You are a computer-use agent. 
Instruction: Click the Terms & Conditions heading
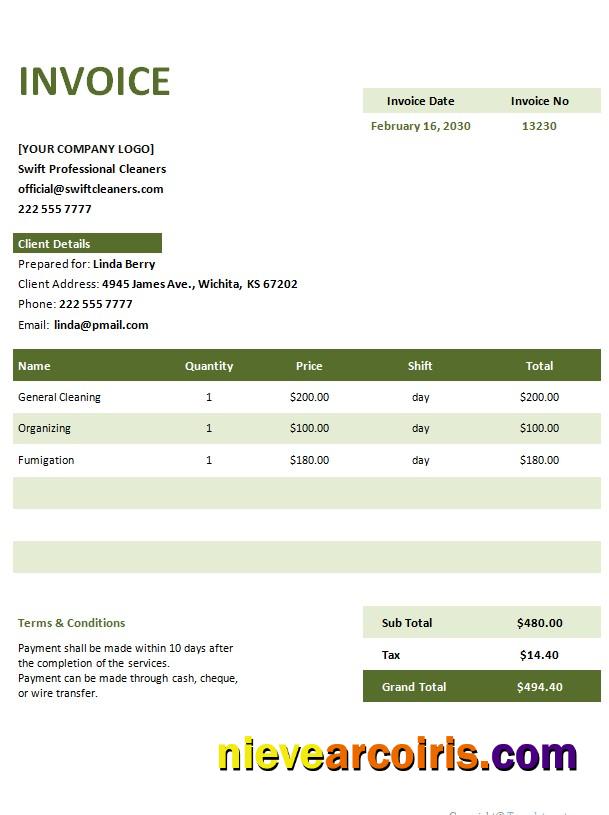(71, 623)
